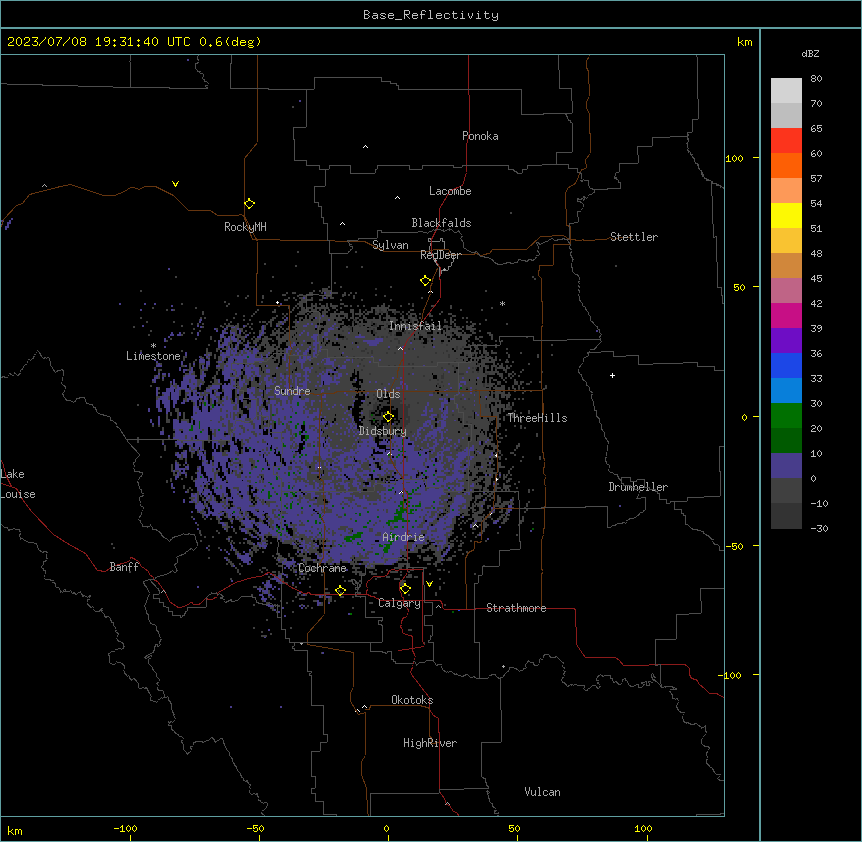This screenshot has height=842, width=862.
Task: Select the Innisfail label
Action: pos(415,326)
